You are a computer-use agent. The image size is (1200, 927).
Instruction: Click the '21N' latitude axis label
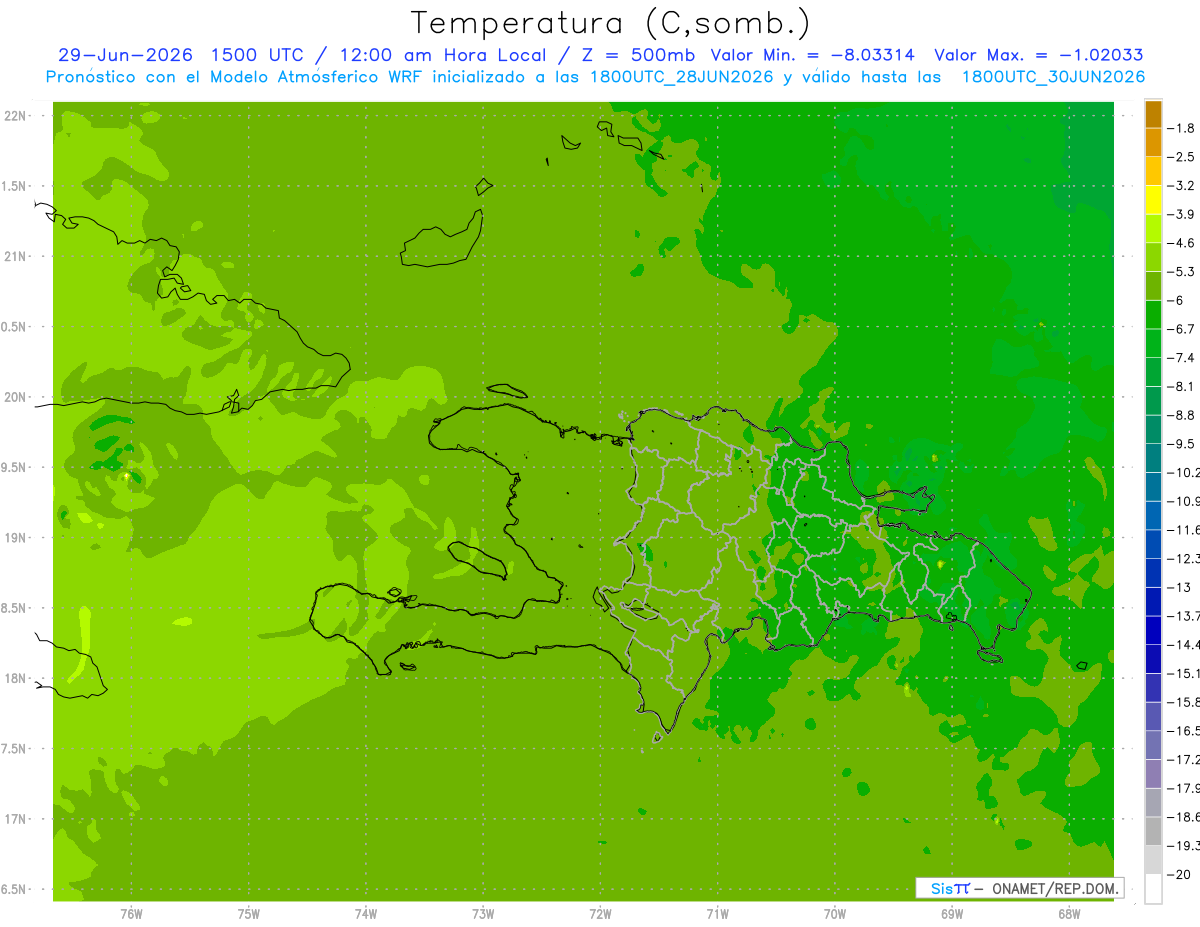(x=16, y=256)
